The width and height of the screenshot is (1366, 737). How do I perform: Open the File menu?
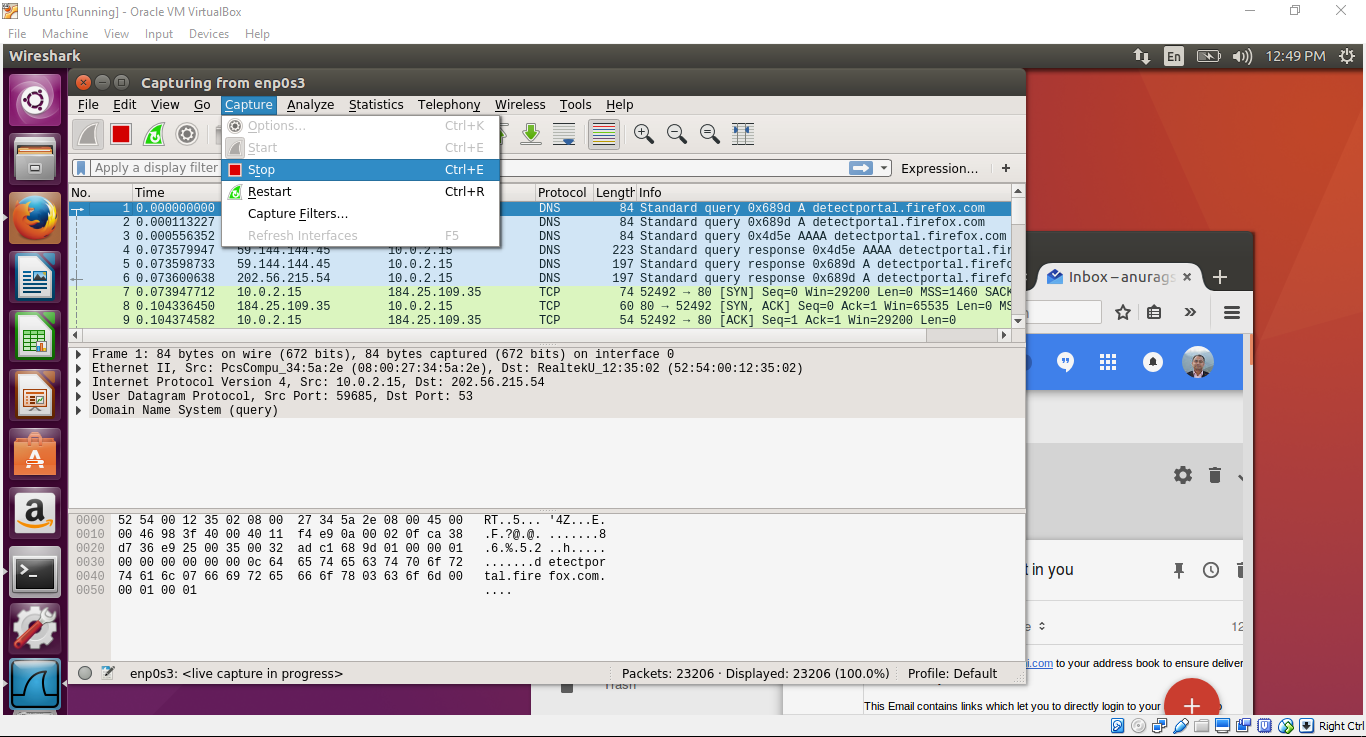coord(88,105)
